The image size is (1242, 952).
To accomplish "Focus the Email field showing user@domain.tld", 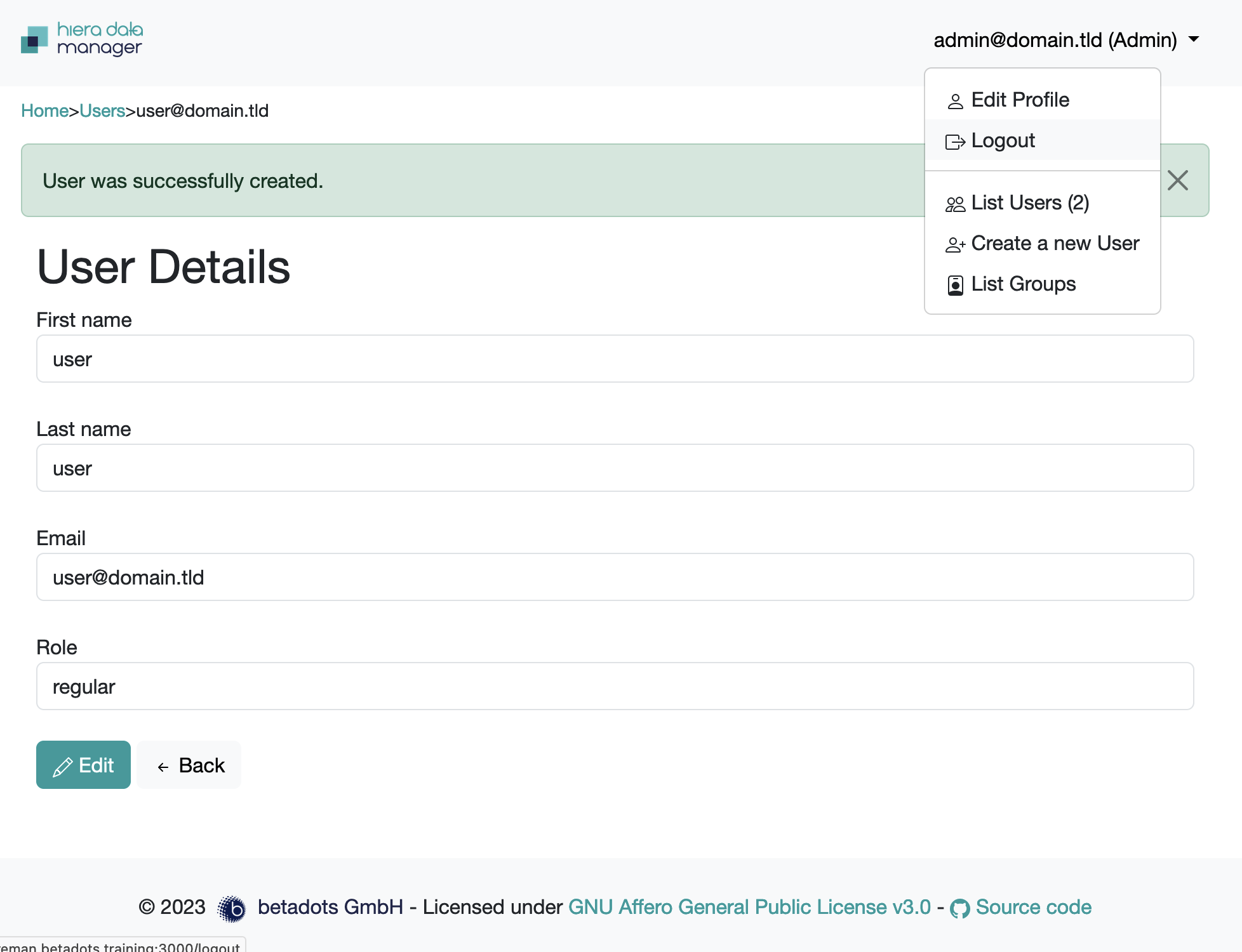I will [x=615, y=577].
